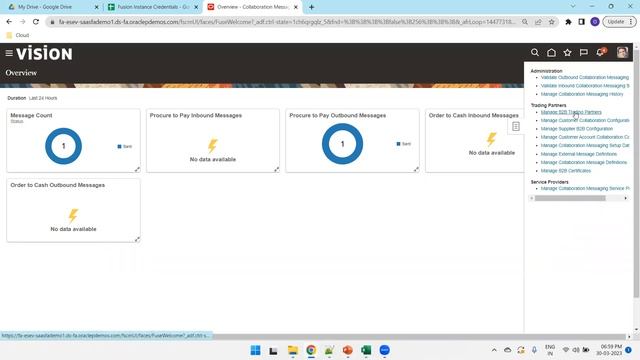Image resolution: width=640 pixels, height=360 pixels.
Task: Switch to Fusion Instance Credentials tab
Action: click(153, 7)
